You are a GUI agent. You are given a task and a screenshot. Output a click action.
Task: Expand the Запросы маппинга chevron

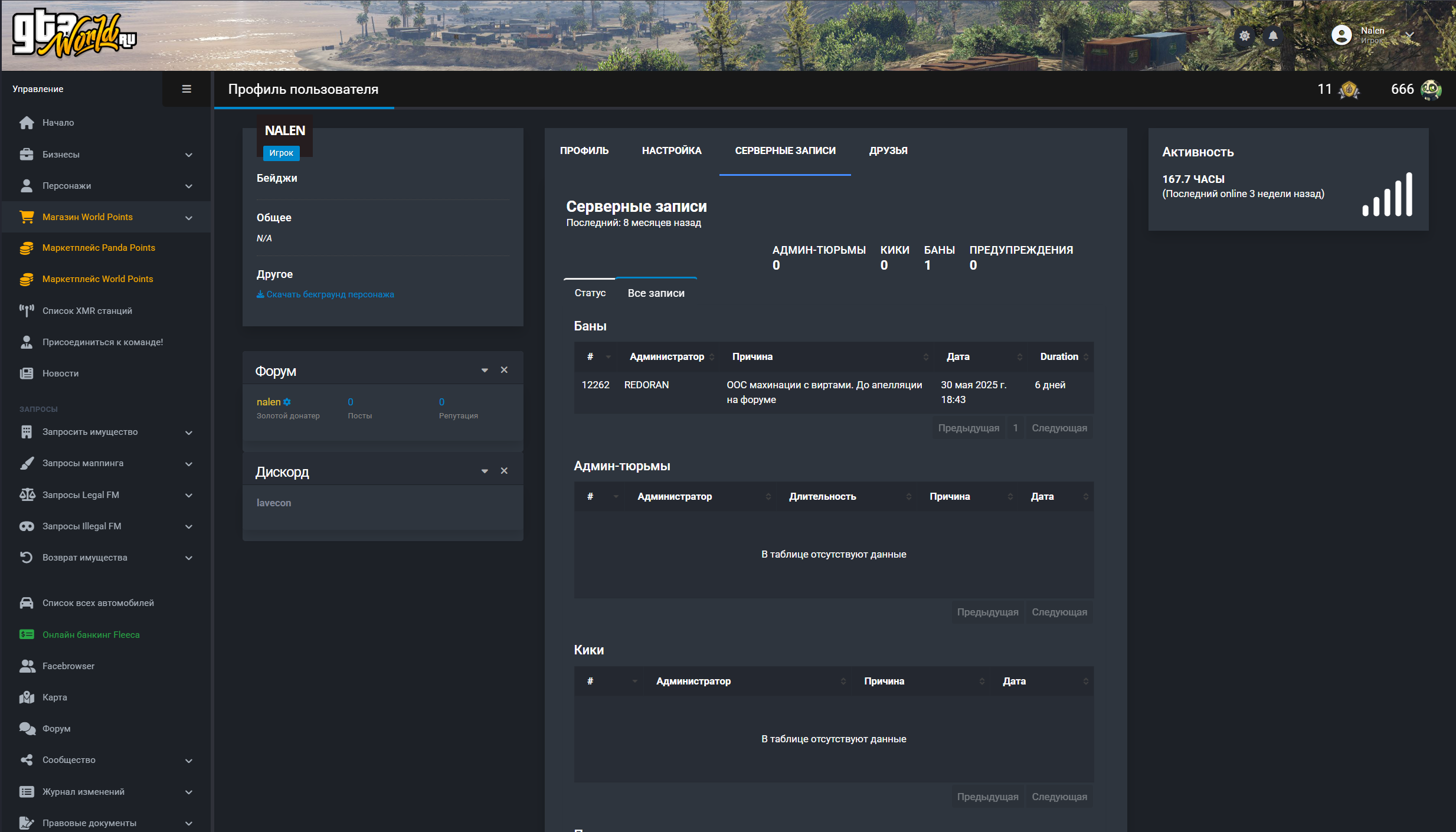[x=189, y=464]
